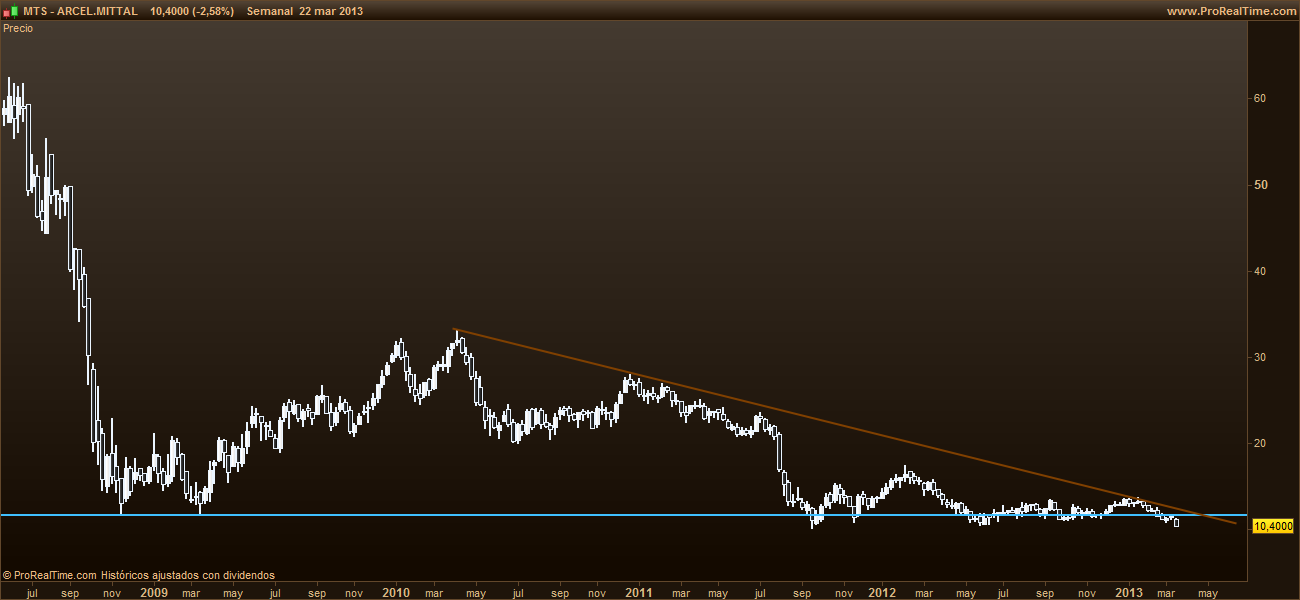Click the 50 value on the price axis

tap(1260, 185)
